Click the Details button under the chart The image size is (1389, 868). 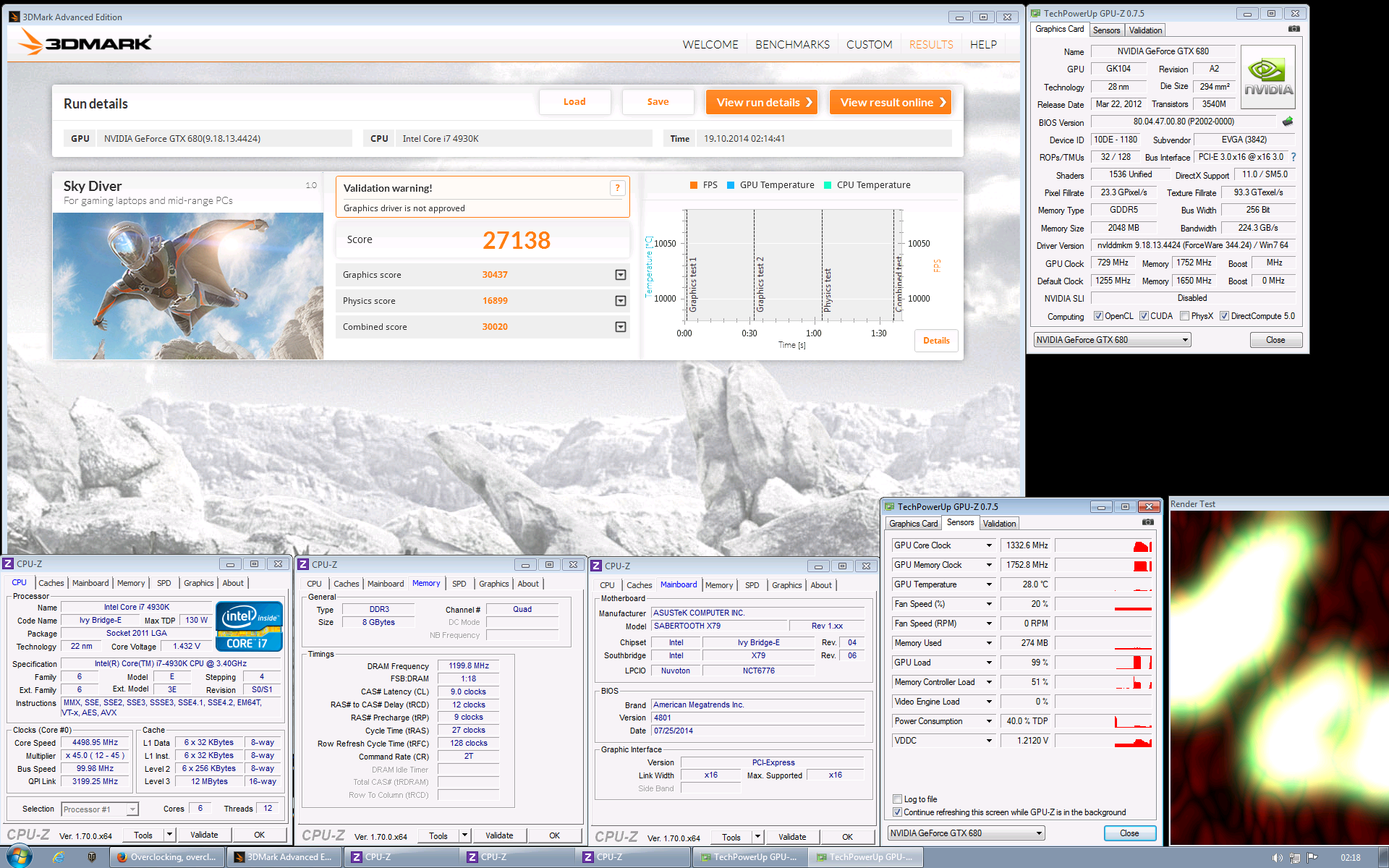936,341
